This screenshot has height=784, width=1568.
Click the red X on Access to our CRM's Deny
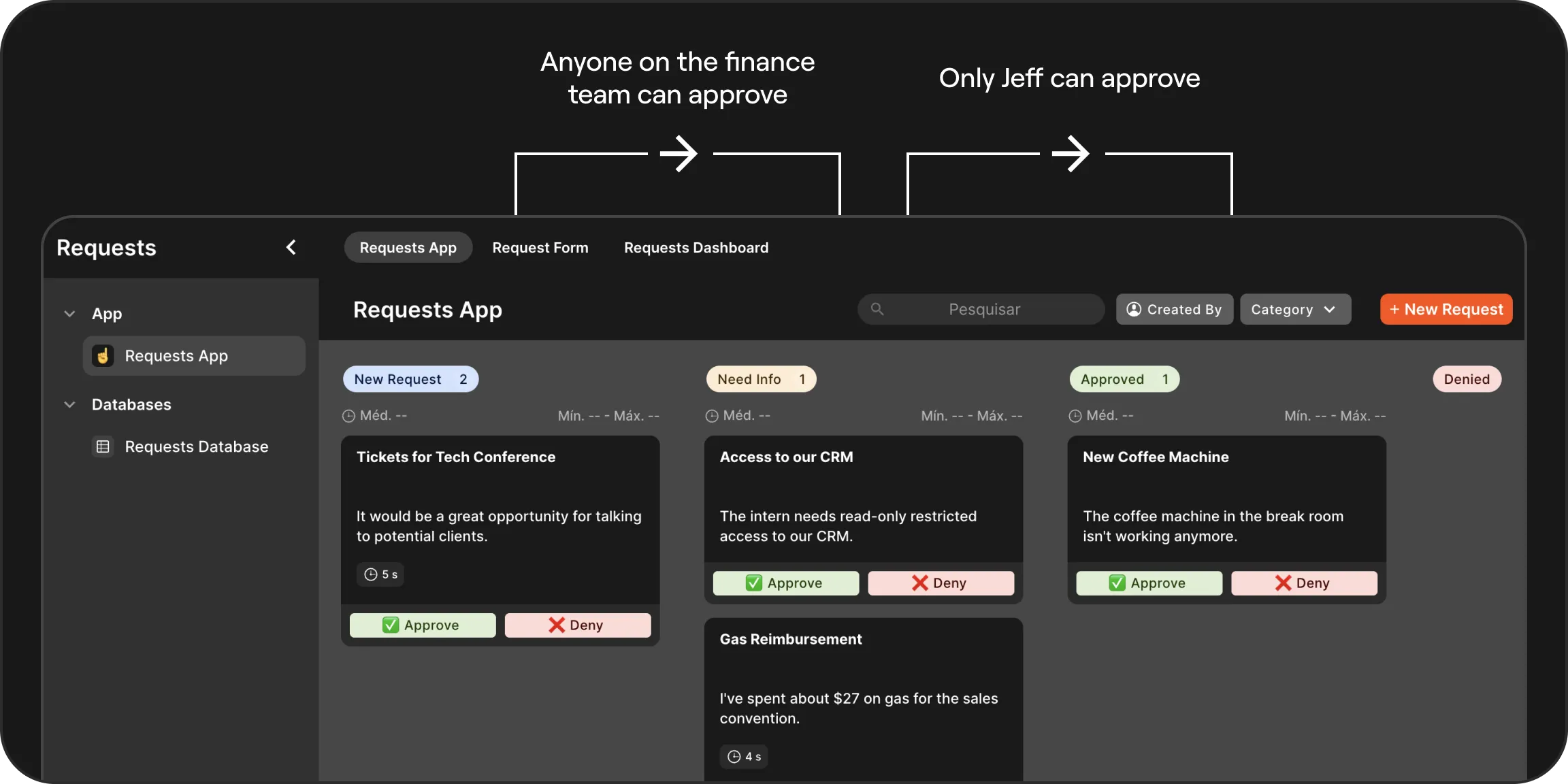click(920, 583)
